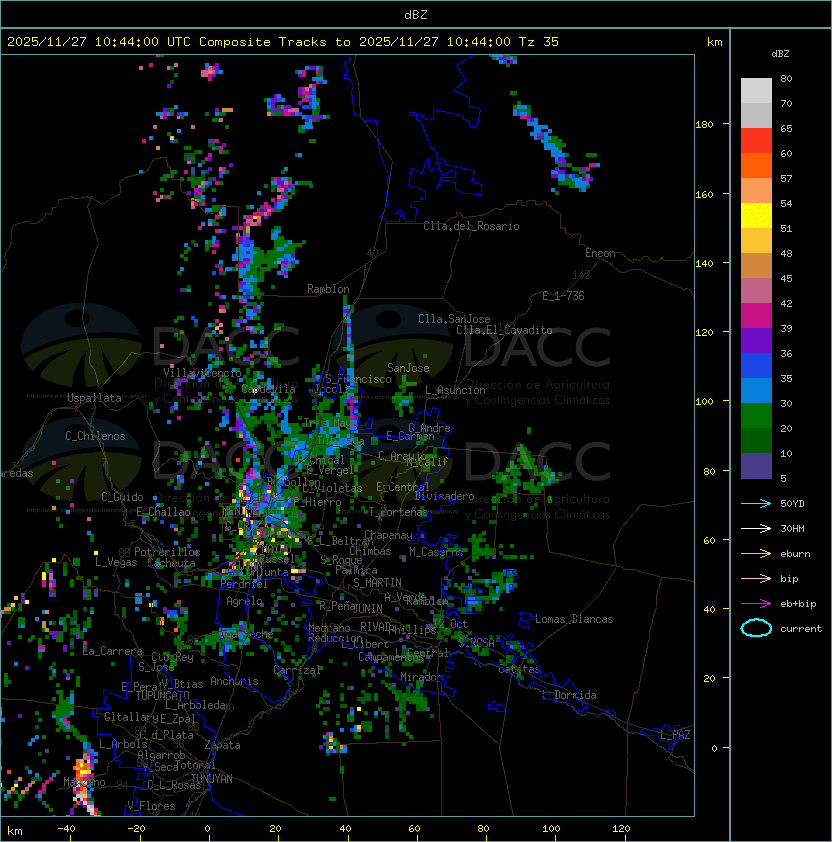
Task: Click the 120 tick on horizontal km axis
Action: pyautogui.click(x=621, y=829)
